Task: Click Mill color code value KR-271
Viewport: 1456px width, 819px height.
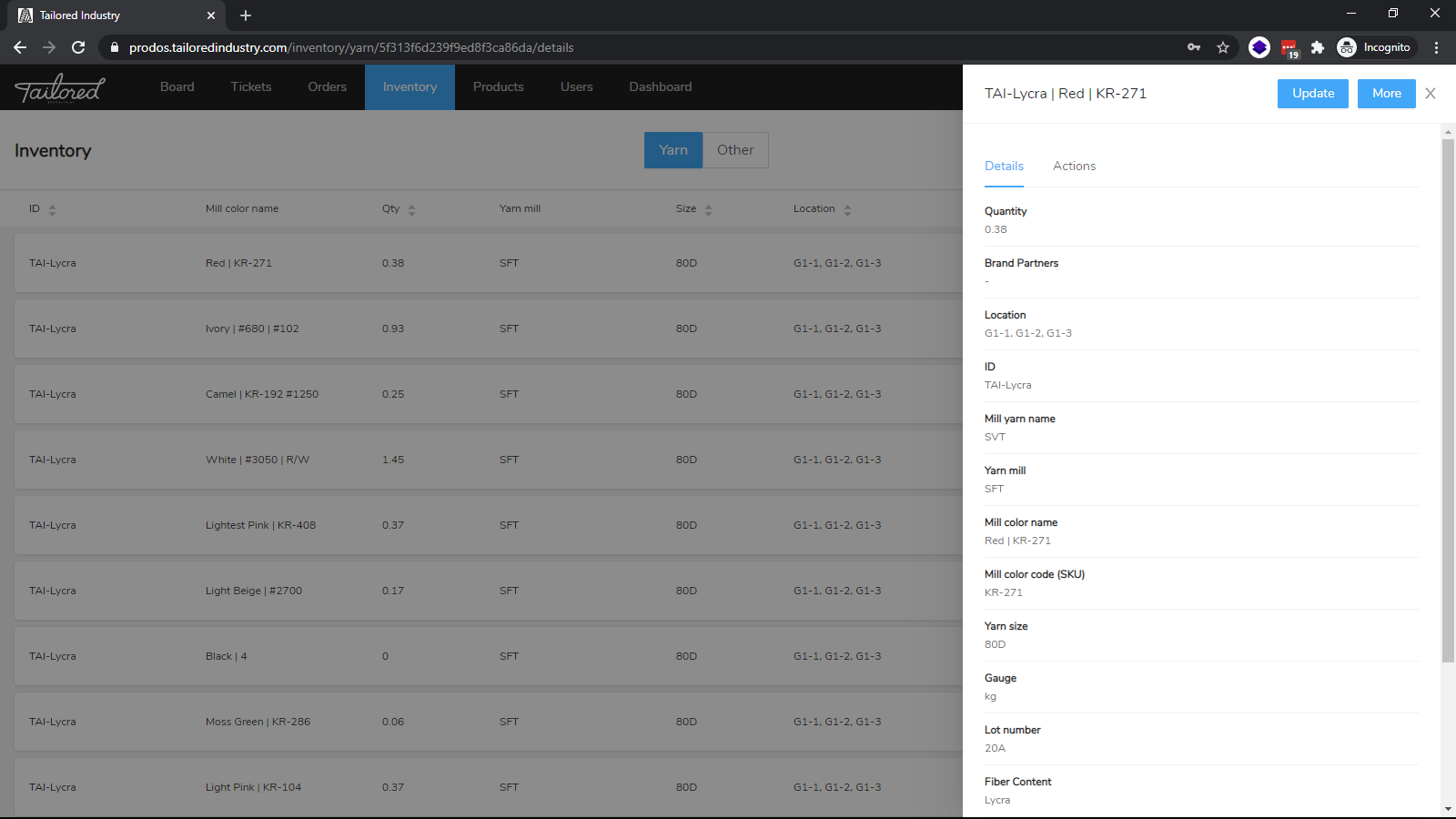Action: 1004,592
